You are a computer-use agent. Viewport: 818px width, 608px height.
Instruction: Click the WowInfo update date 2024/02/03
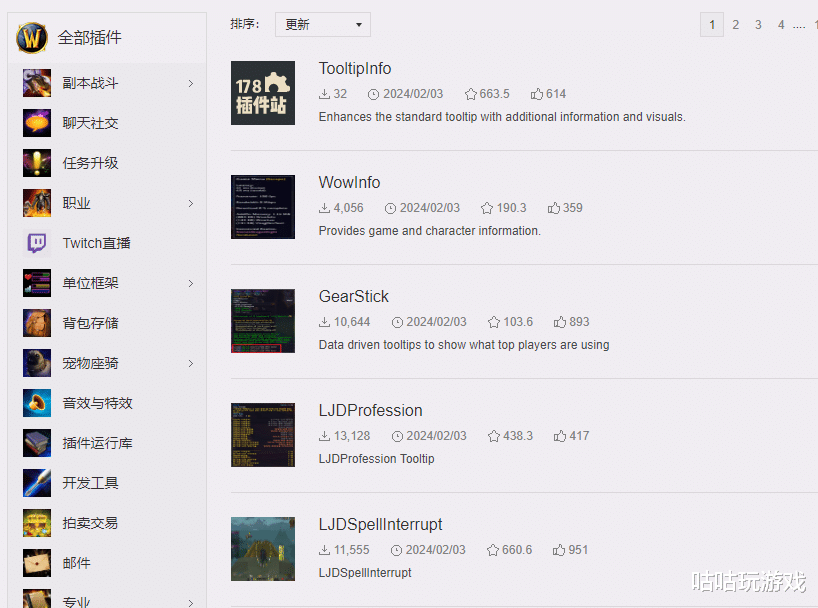(x=429, y=208)
